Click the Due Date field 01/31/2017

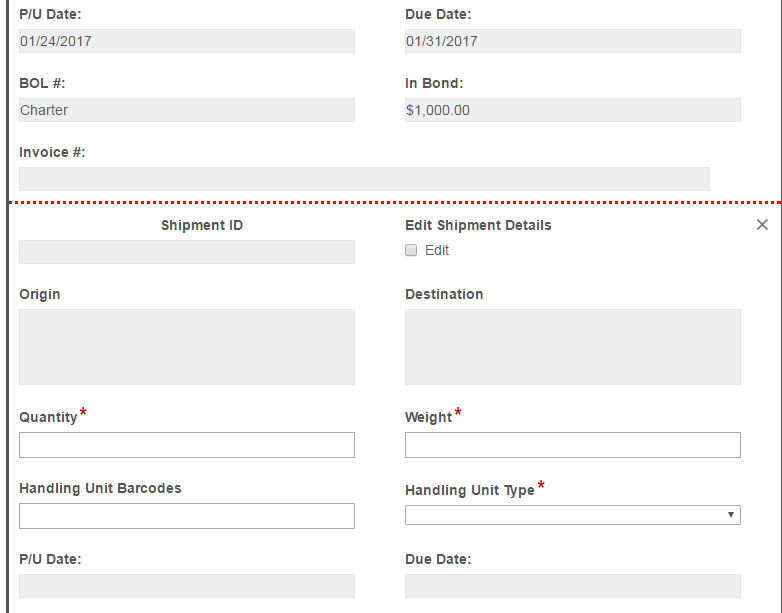point(572,41)
